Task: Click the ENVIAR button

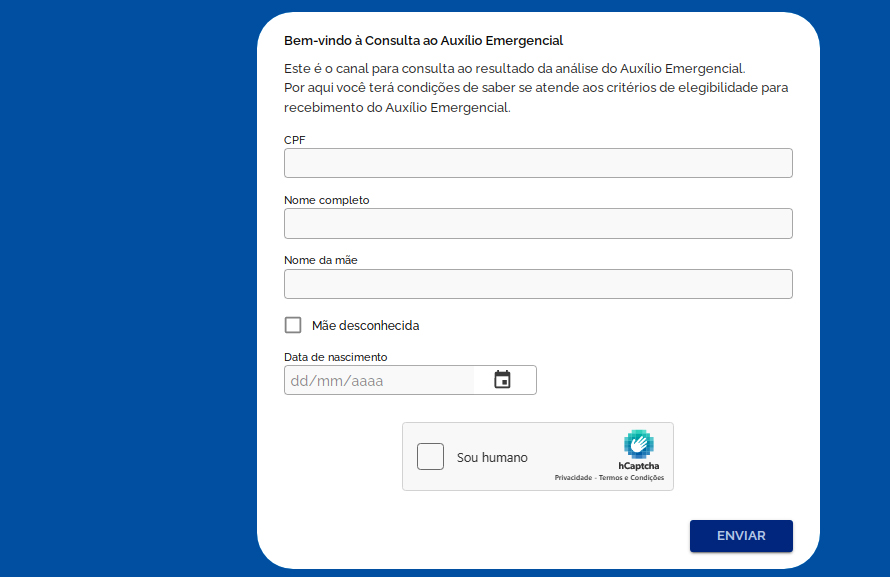Action: [x=741, y=536]
